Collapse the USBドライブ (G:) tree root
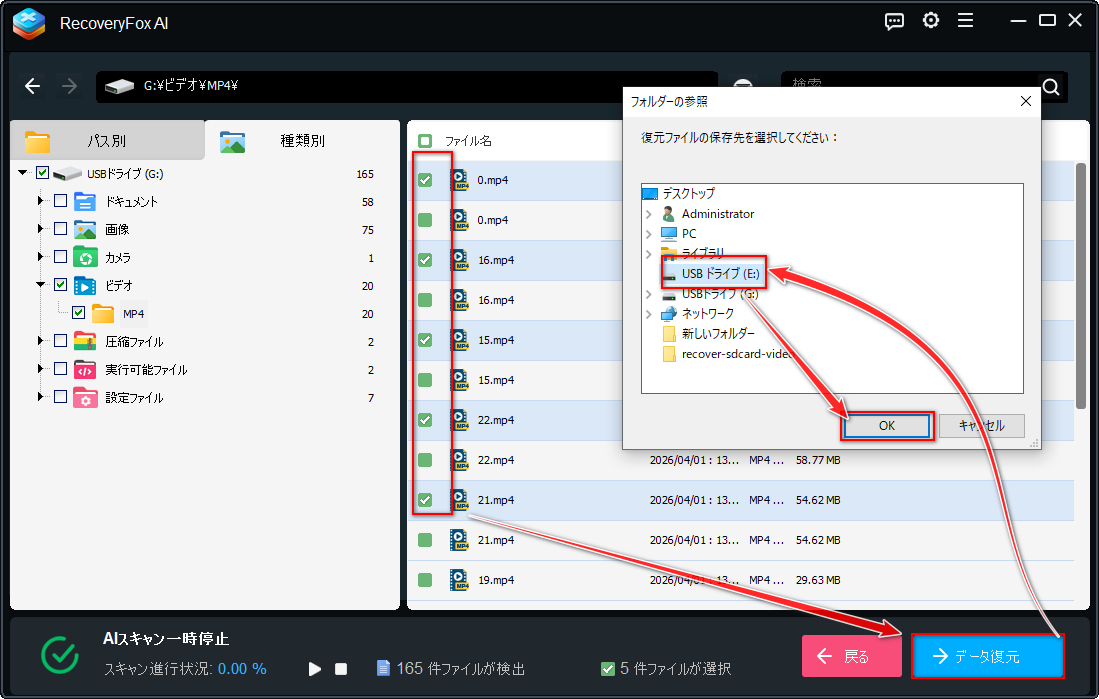Image resolution: width=1099 pixels, height=699 pixels. coord(23,173)
